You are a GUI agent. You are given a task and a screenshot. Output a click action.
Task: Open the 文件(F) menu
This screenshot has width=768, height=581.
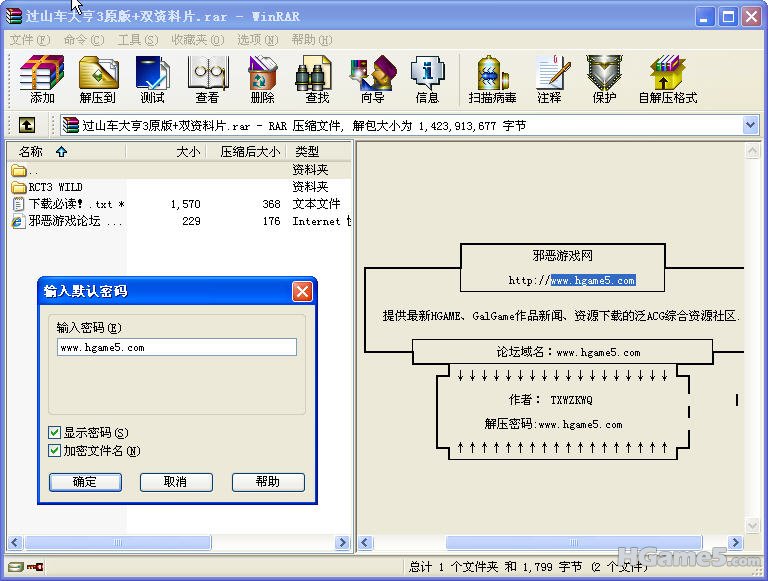tap(29, 40)
